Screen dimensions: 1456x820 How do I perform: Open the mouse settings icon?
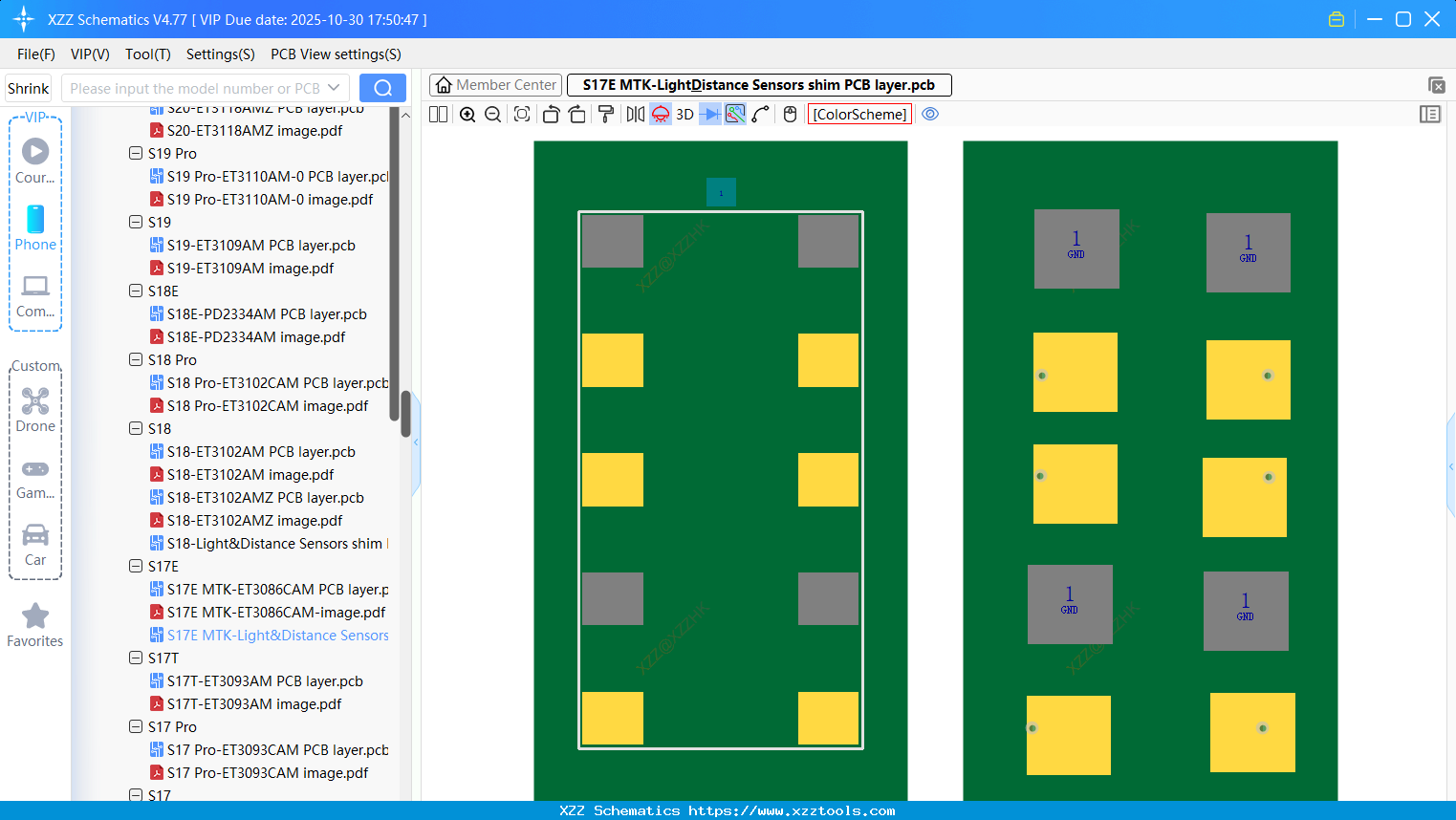789,114
